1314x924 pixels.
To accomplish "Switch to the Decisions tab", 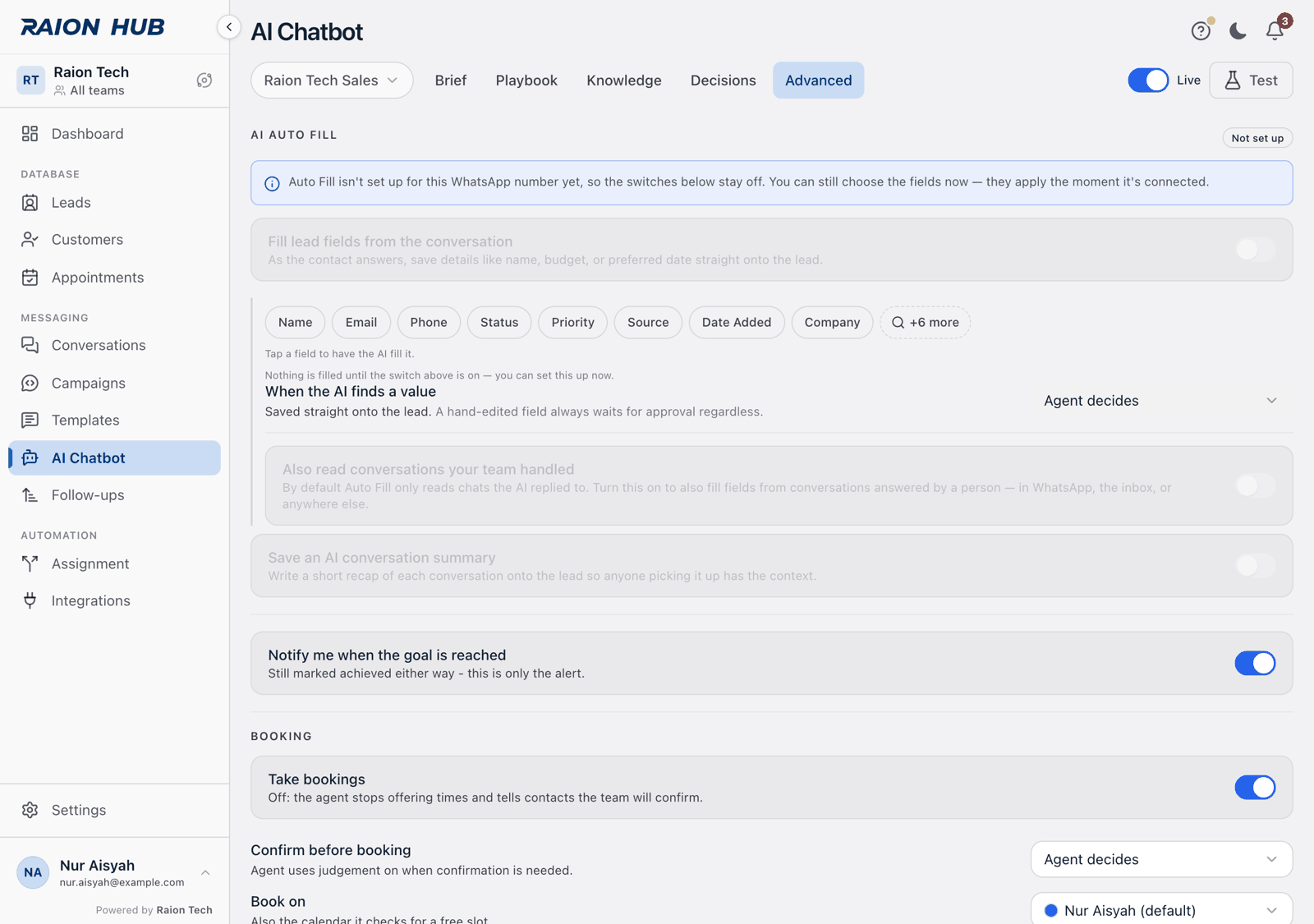I will (724, 80).
